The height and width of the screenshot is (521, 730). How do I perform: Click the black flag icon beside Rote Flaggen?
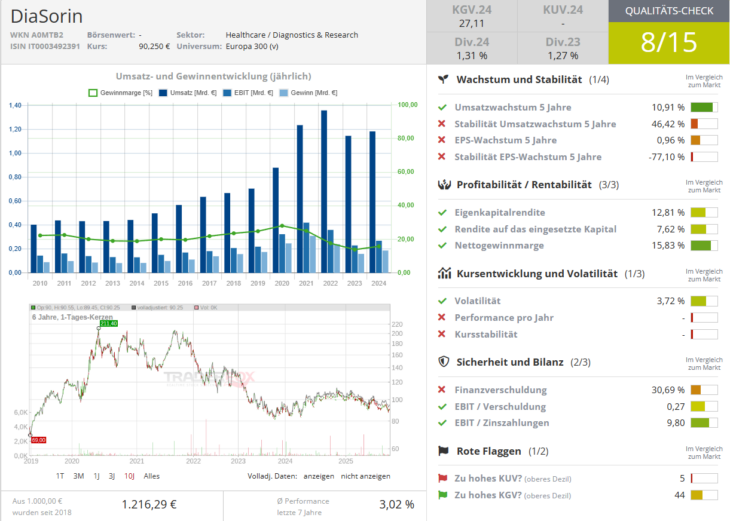click(x=443, y=451)
